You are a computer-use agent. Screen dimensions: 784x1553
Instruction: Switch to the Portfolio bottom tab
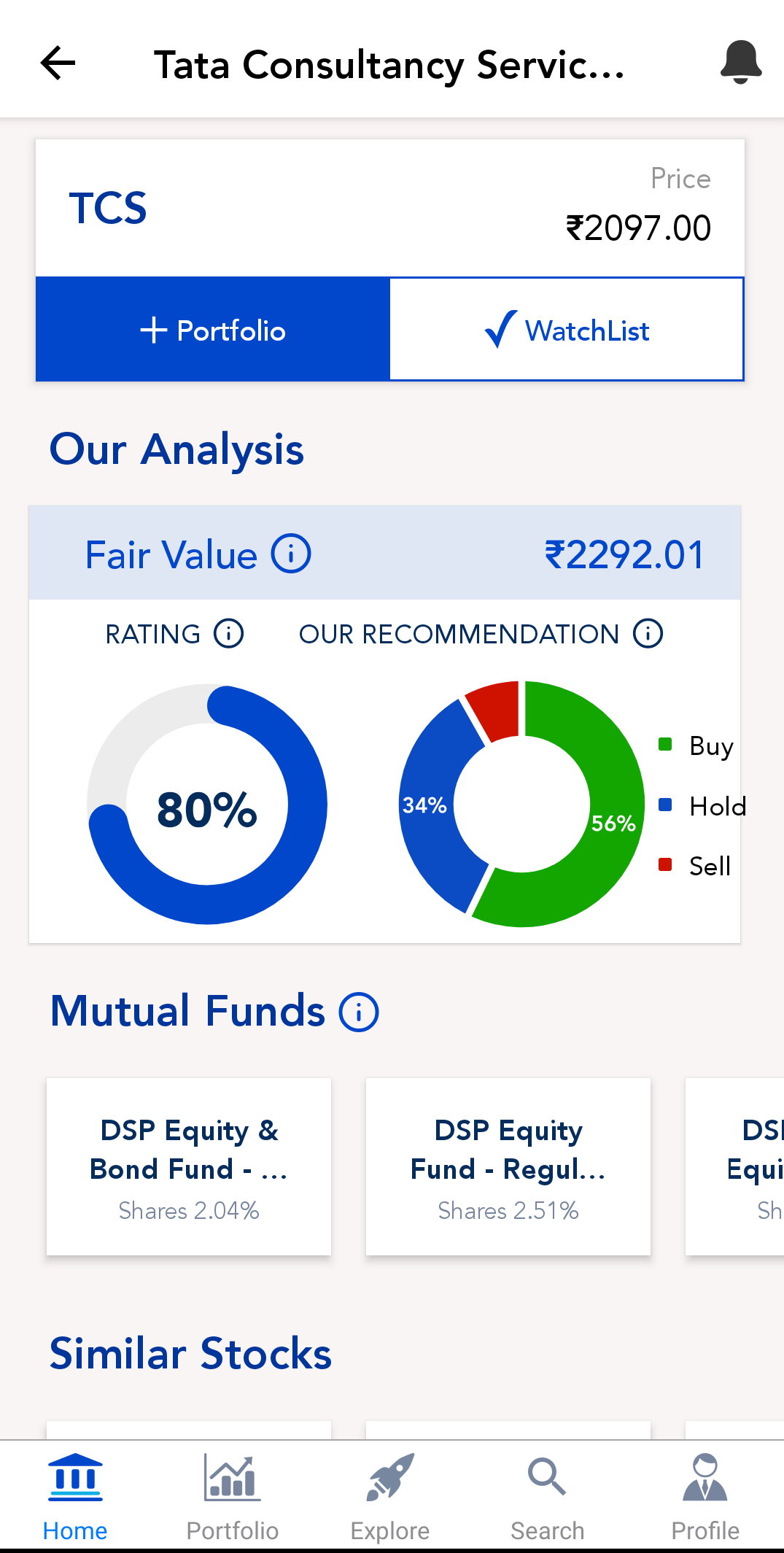pyautogui.click(x=233, y=1495)
